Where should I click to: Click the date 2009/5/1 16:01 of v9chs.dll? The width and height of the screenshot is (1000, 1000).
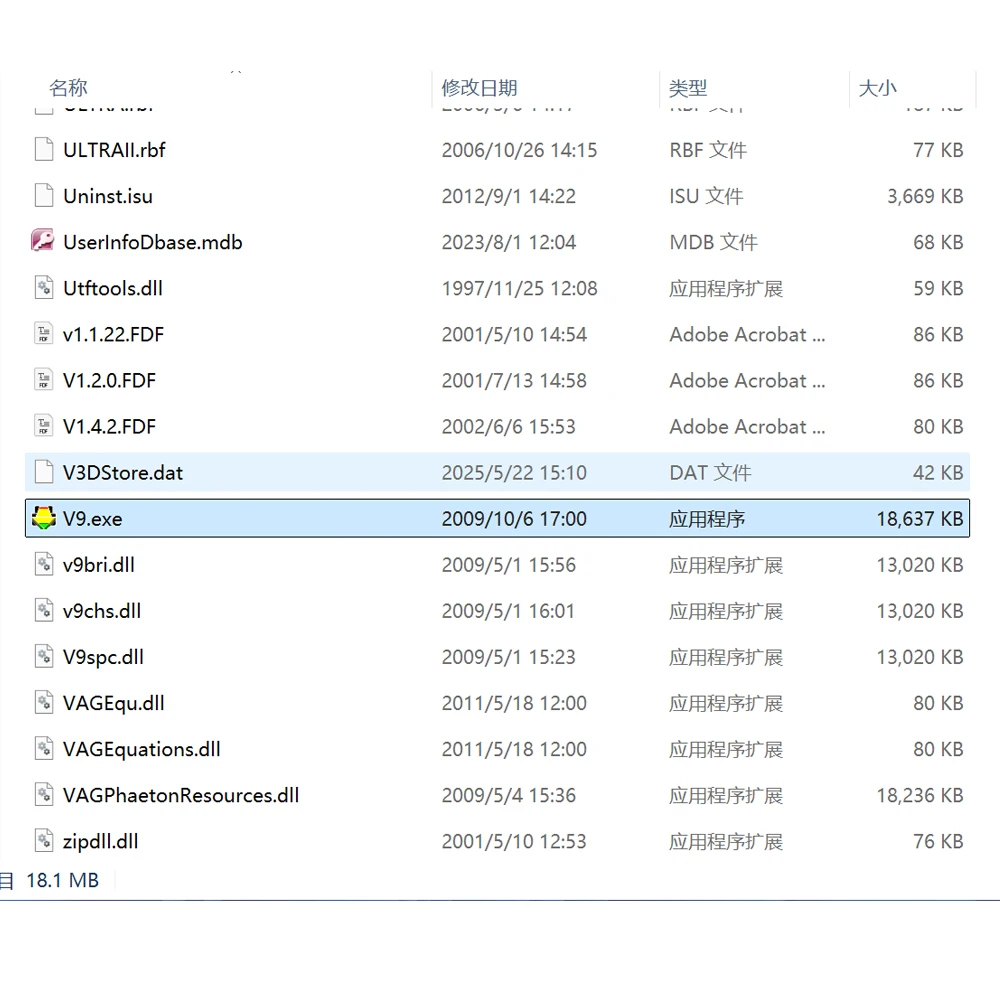point(508,611)
